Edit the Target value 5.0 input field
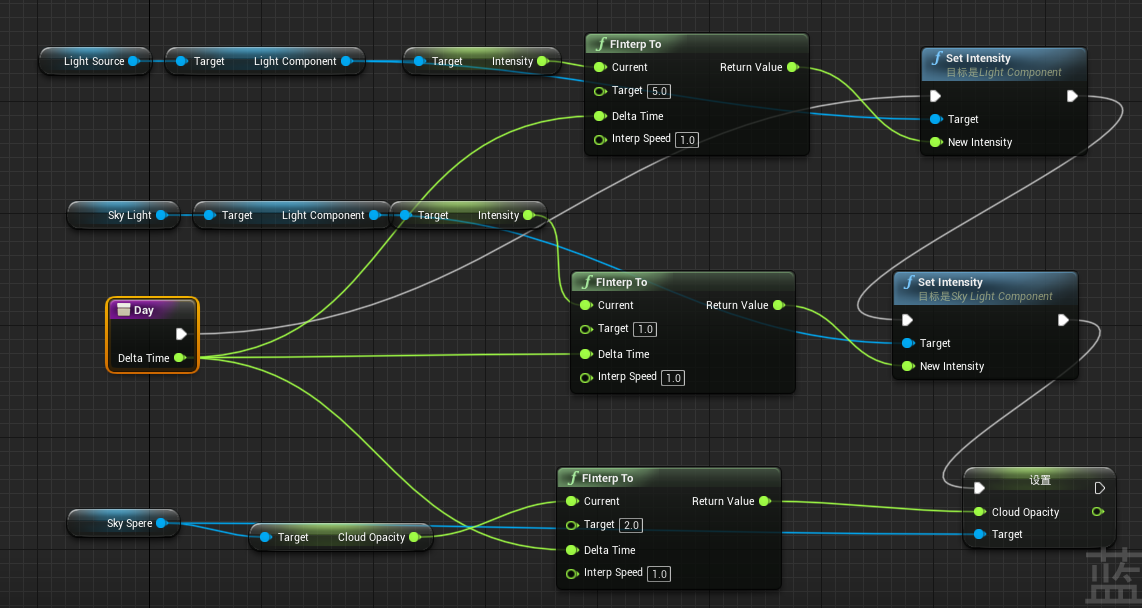The height and width of the screenshot is (608, 1142). tap(658, 91)
